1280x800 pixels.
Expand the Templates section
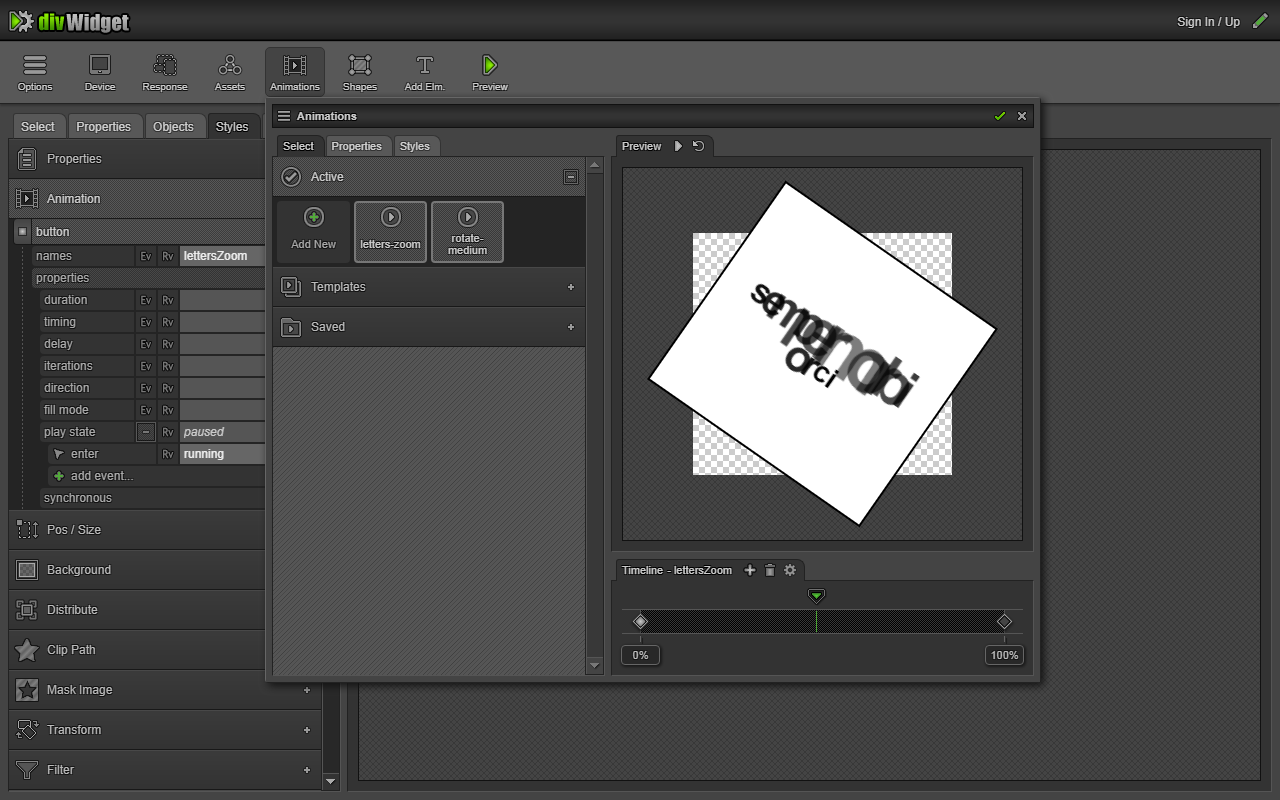[x=428, y=287]
